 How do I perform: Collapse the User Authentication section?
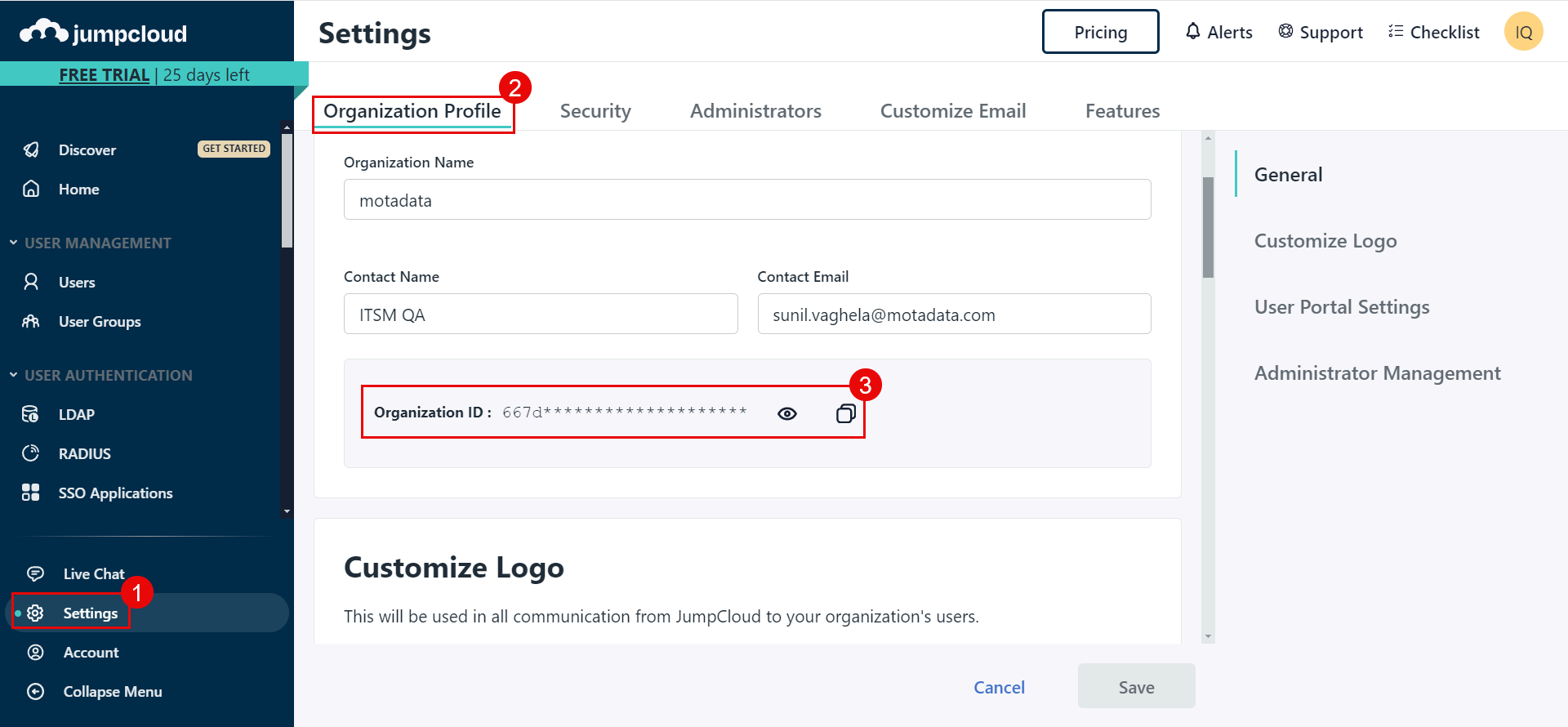click(14, 375)
